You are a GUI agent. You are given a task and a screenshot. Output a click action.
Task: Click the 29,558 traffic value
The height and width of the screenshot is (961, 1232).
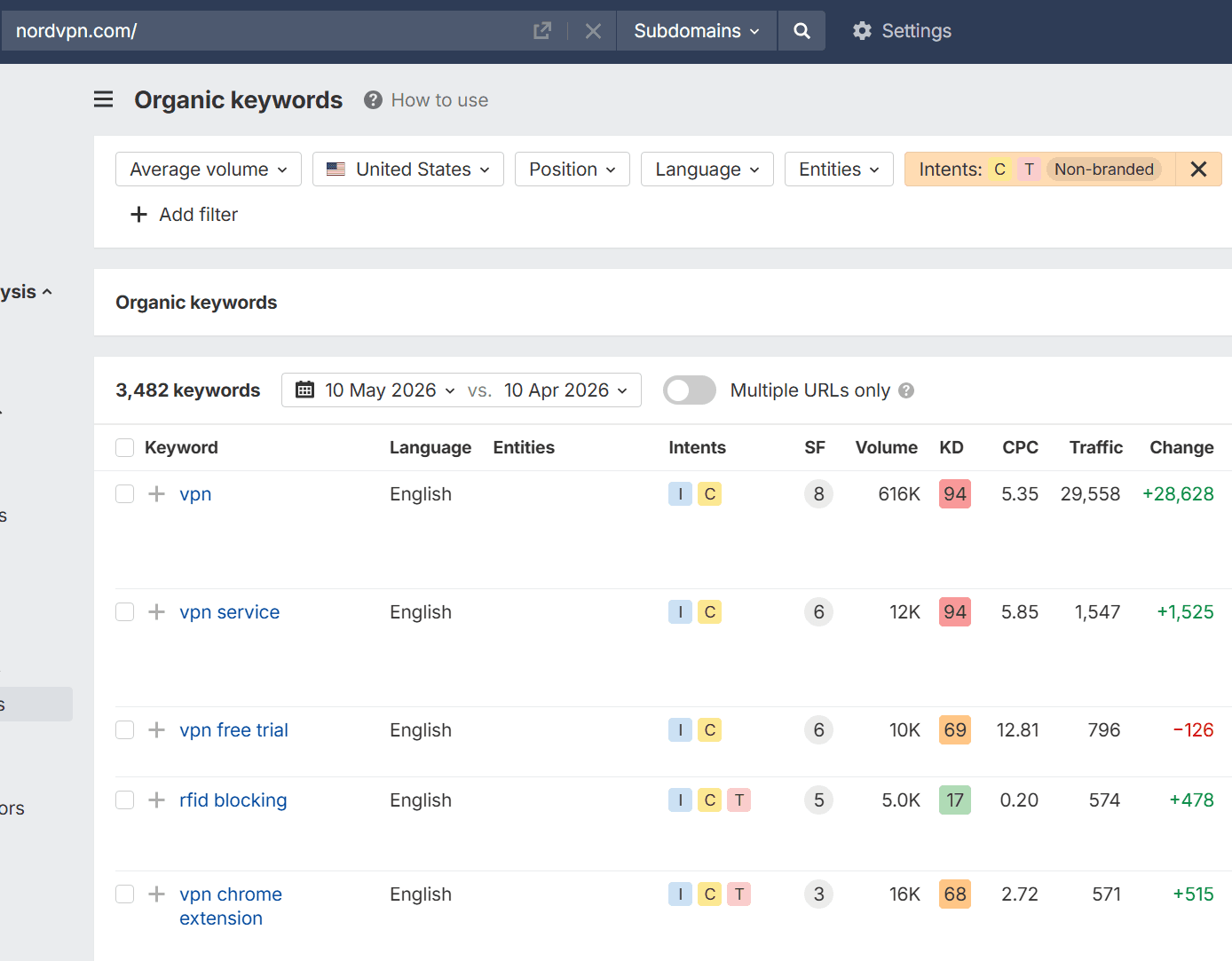point(1090,494)
